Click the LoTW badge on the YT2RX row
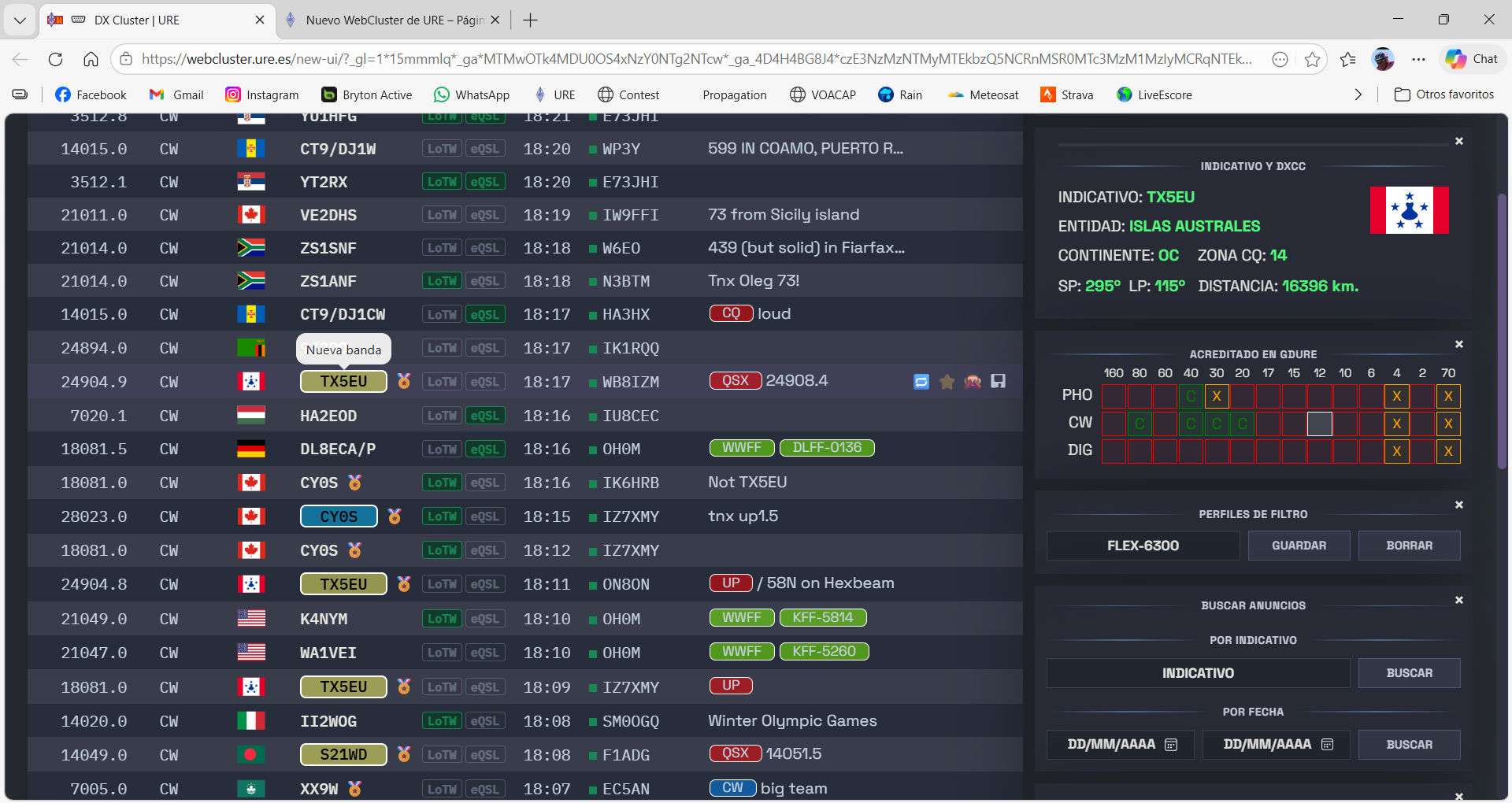Screen dimensions: 1512x803 (x=442, y=182)
